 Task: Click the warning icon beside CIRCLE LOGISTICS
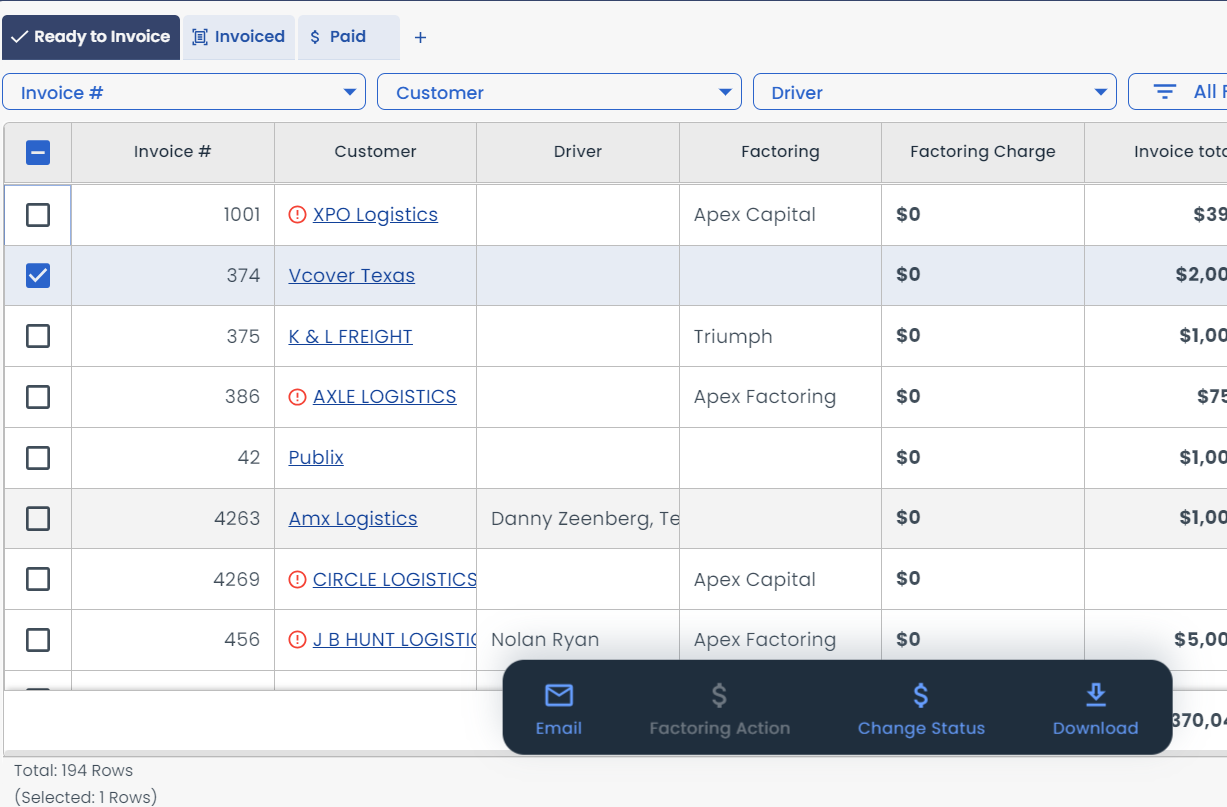(297, 578)
